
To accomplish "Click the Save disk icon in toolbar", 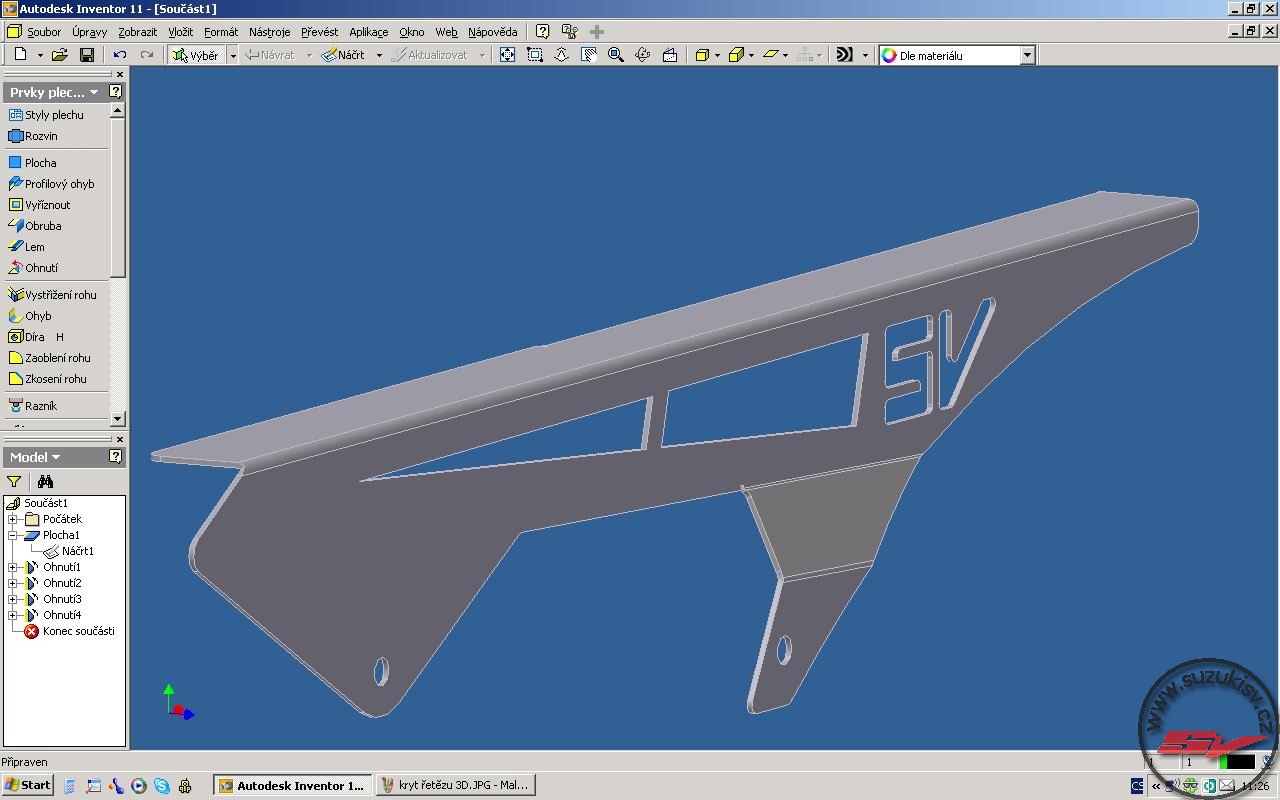I will pyautogui.click(x=87, y=55).
